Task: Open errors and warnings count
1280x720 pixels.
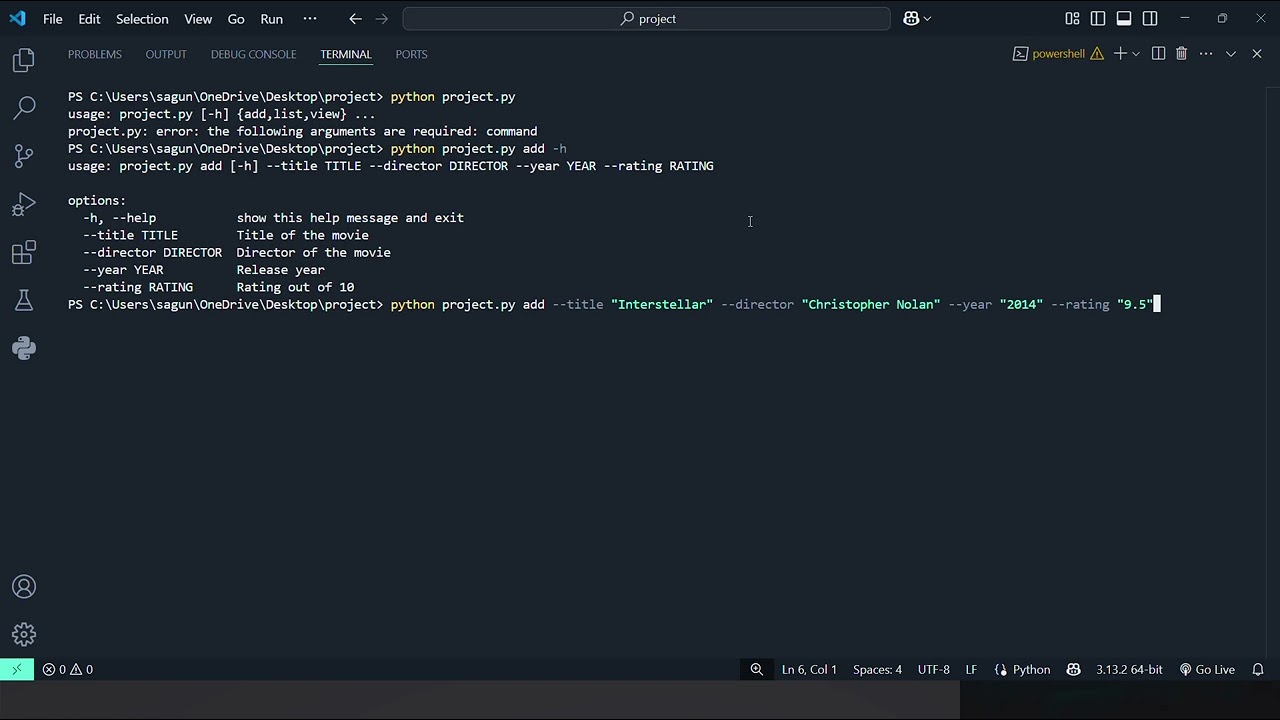Action: (68, 669)
